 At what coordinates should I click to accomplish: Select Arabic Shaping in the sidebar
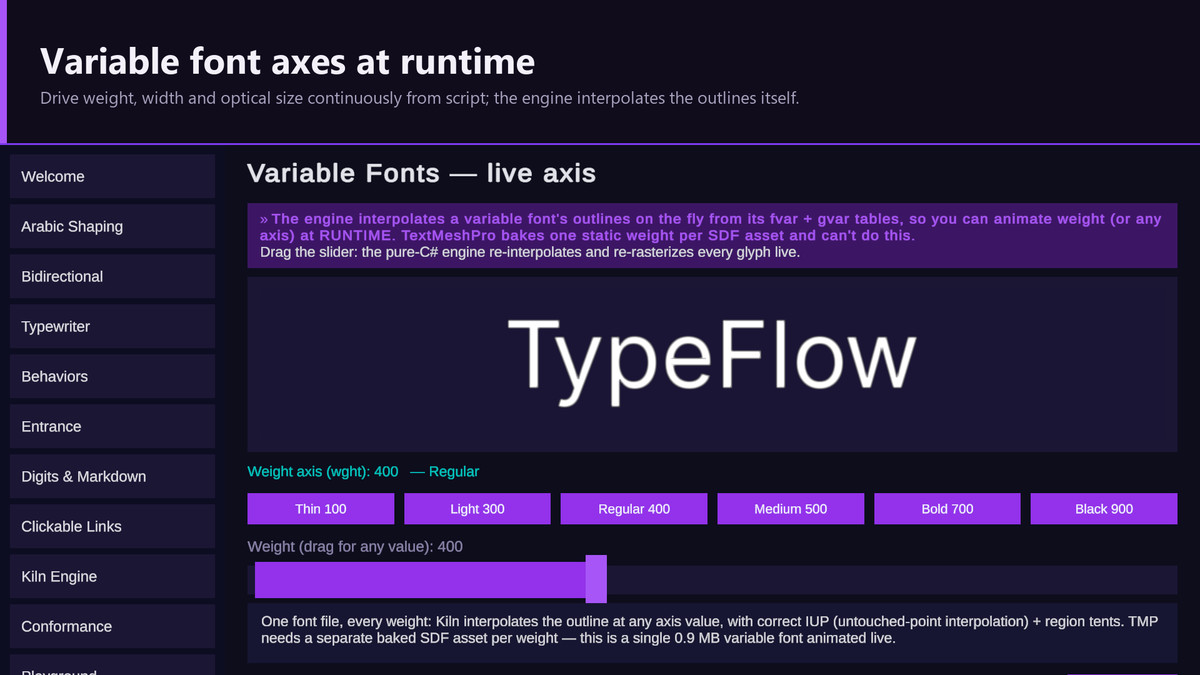coord(112,226)
